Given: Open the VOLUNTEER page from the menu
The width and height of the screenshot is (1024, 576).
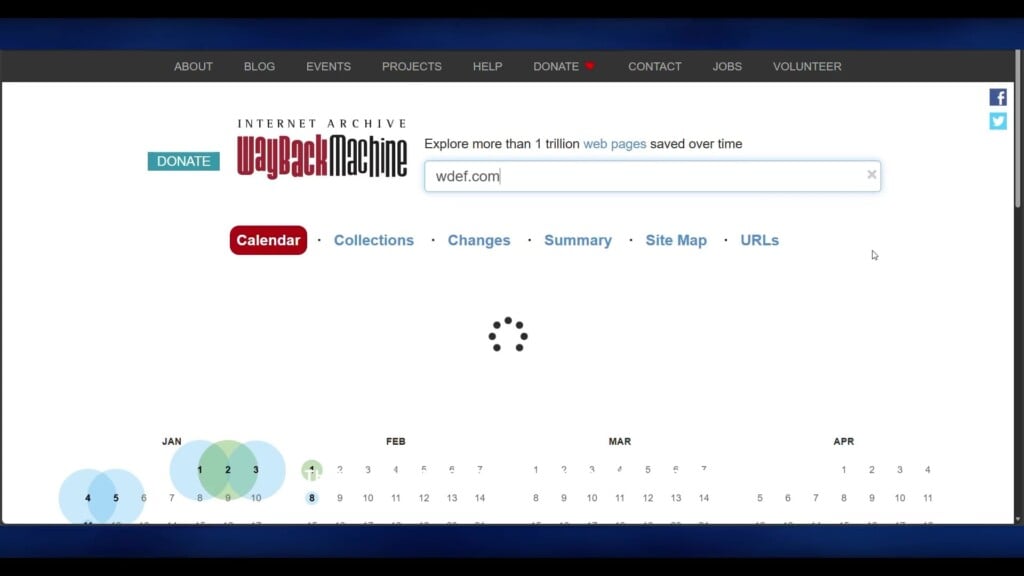Looking at the screenshot, I should (806, 66).
